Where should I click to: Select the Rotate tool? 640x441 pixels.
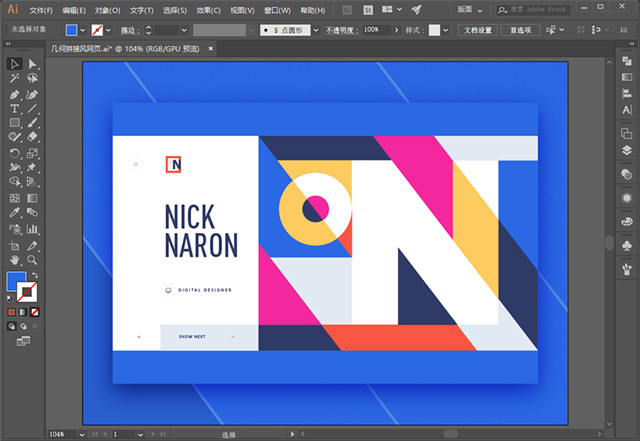click(15, 153)
